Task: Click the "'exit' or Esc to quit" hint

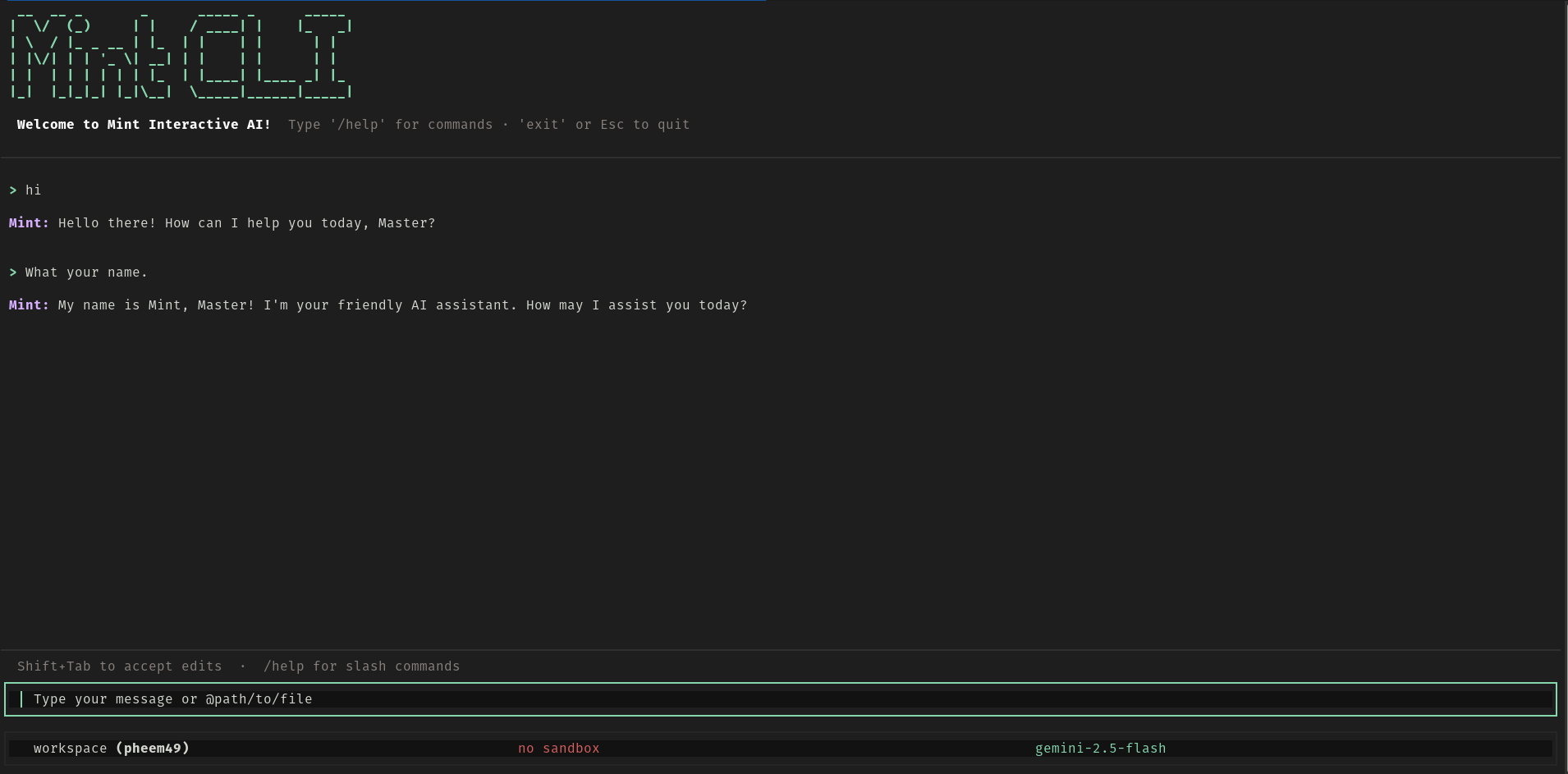Action: (604, 125)
